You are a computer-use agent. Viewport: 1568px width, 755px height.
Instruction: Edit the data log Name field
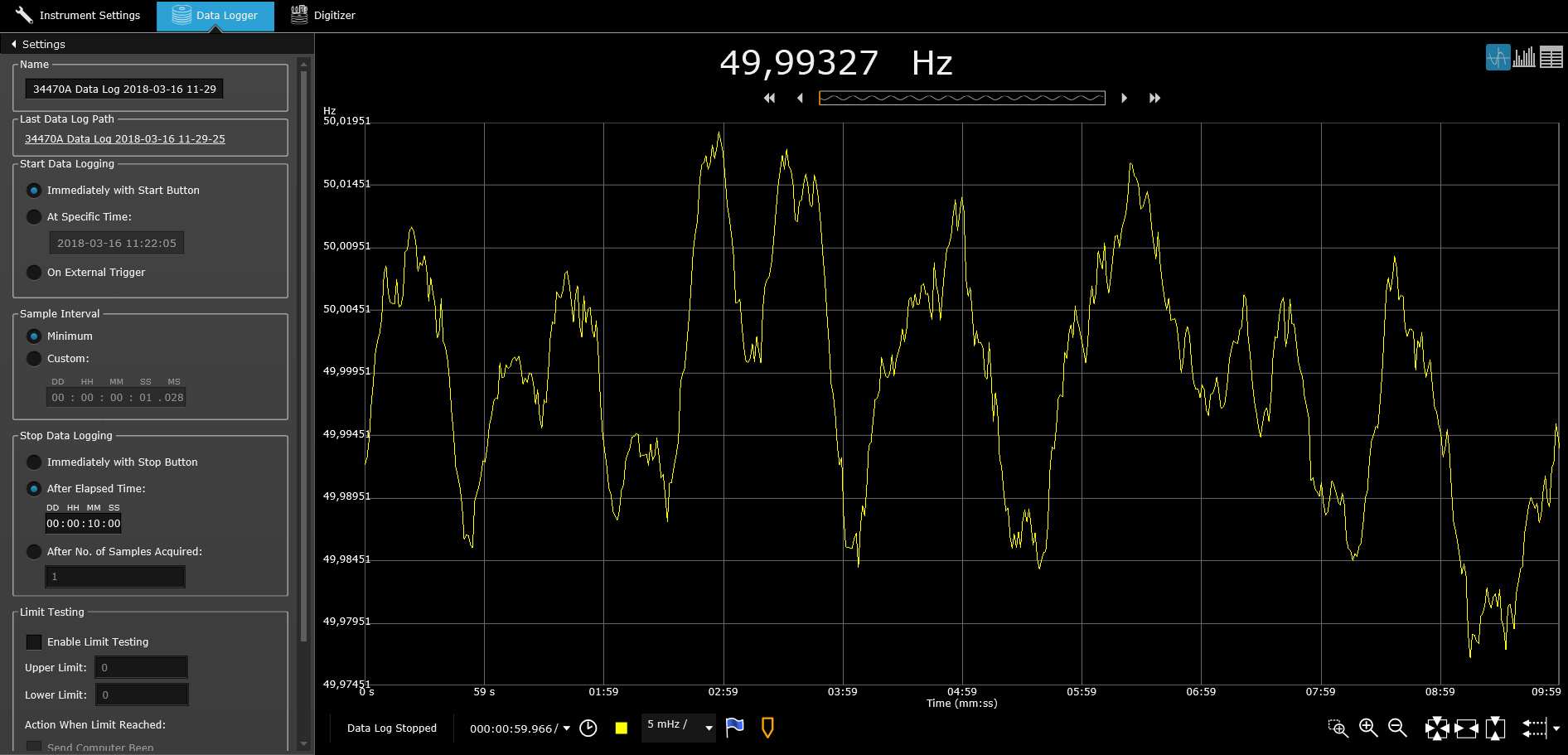click(x=124, y=89)
